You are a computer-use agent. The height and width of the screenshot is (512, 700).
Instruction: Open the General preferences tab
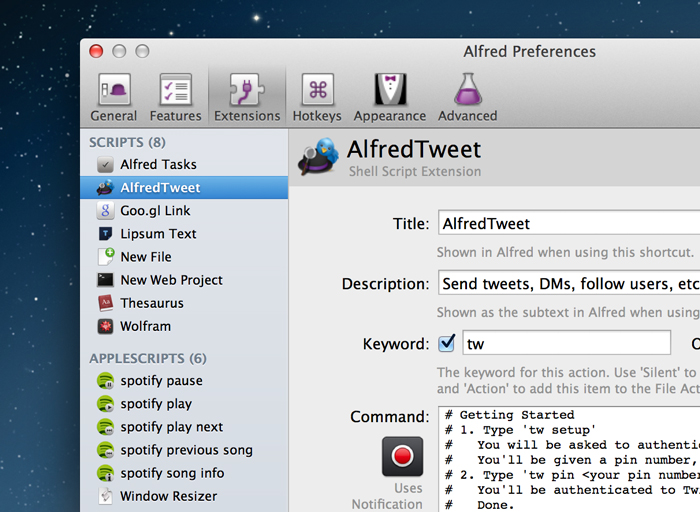tap(114, 97)
